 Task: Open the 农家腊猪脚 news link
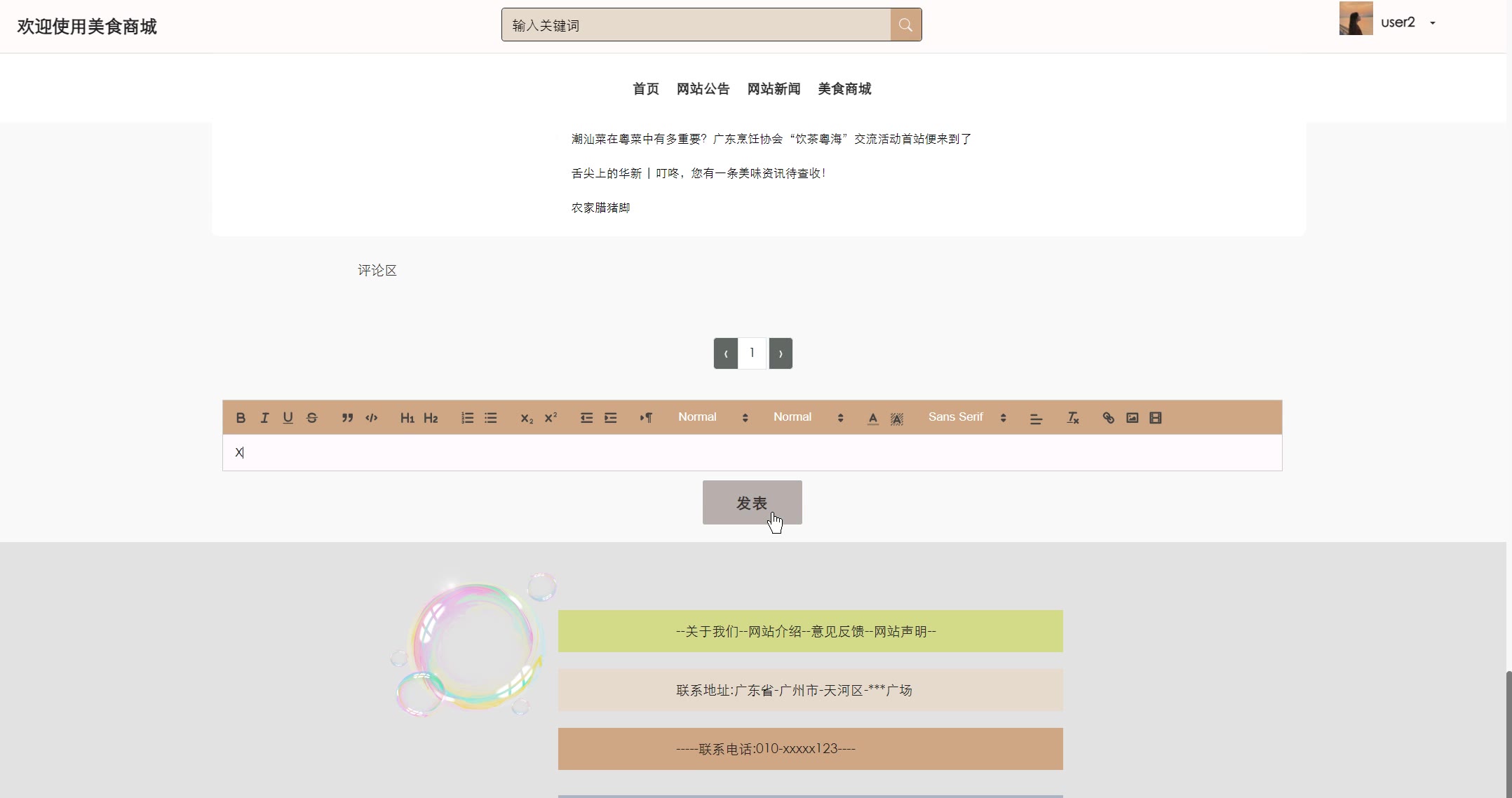coord(600,208)
